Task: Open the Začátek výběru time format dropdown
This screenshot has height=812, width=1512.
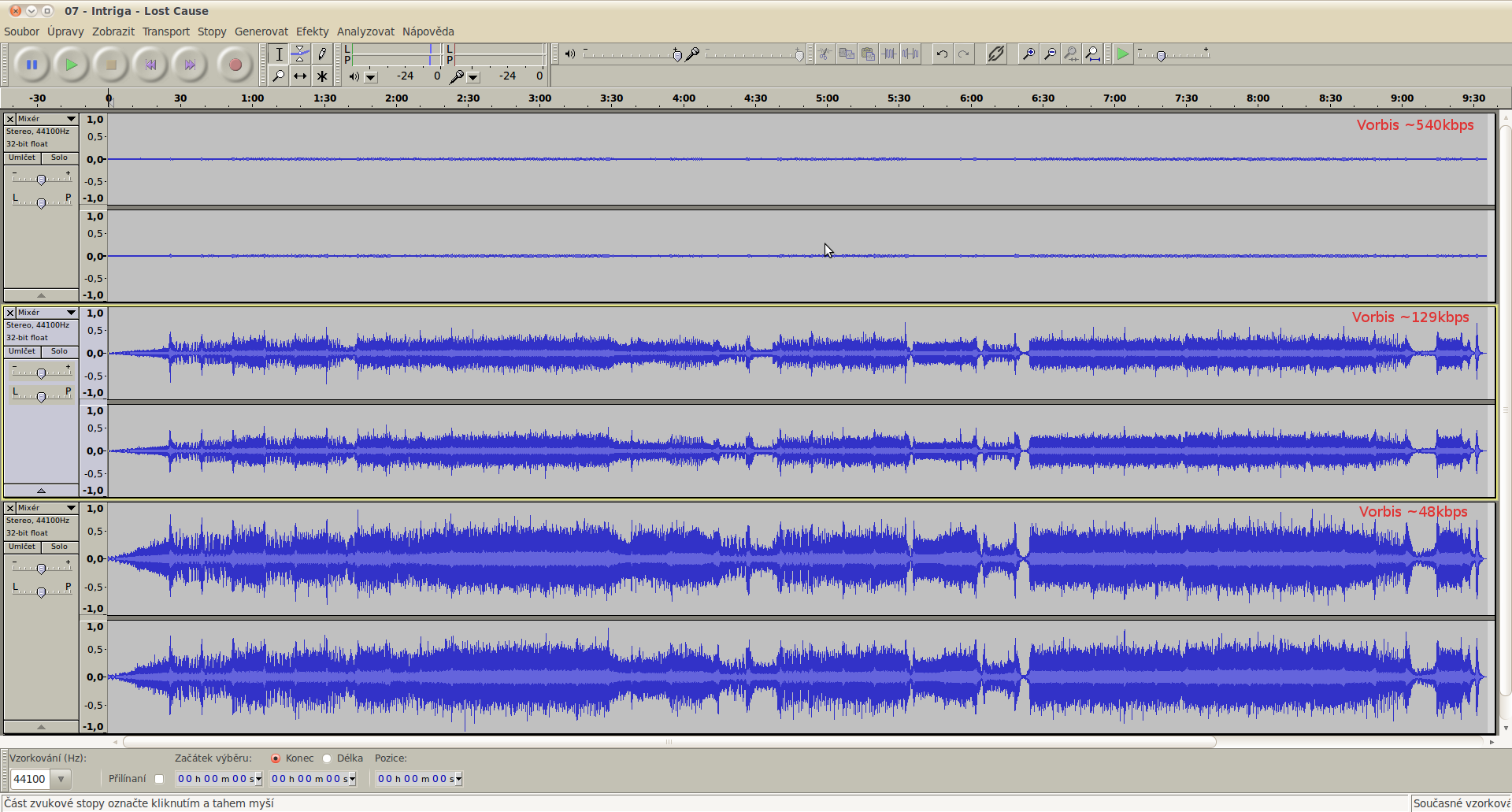Action: 258,779
